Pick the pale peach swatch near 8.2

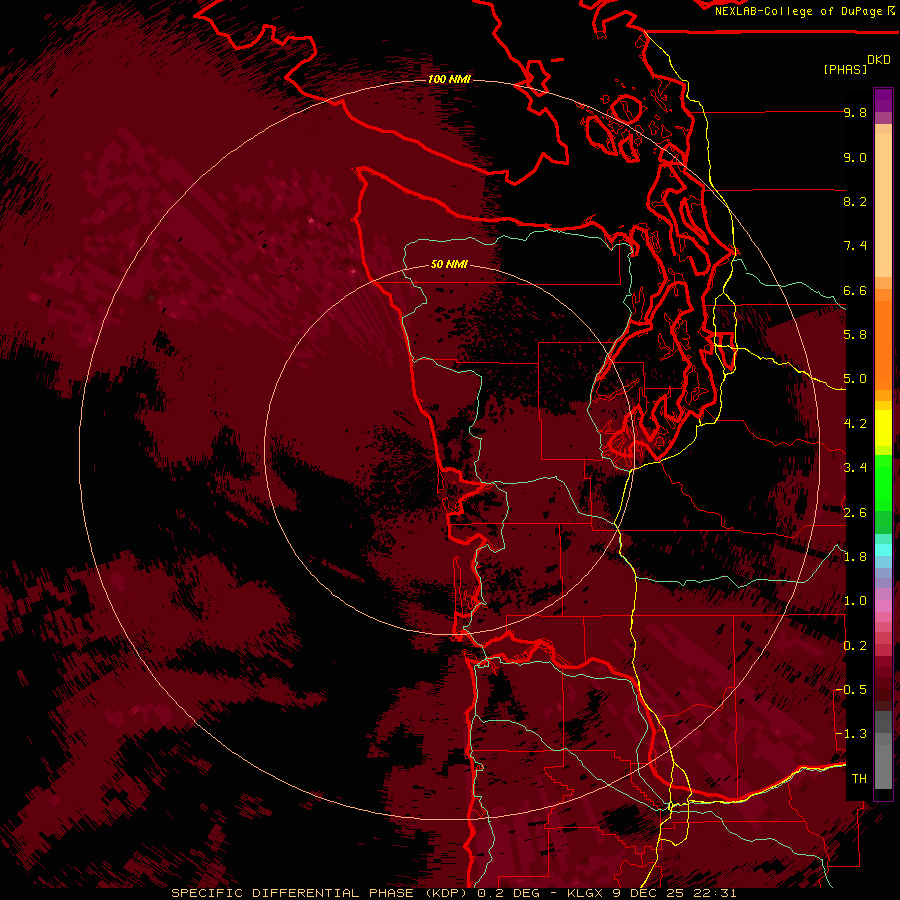[883, 205]
